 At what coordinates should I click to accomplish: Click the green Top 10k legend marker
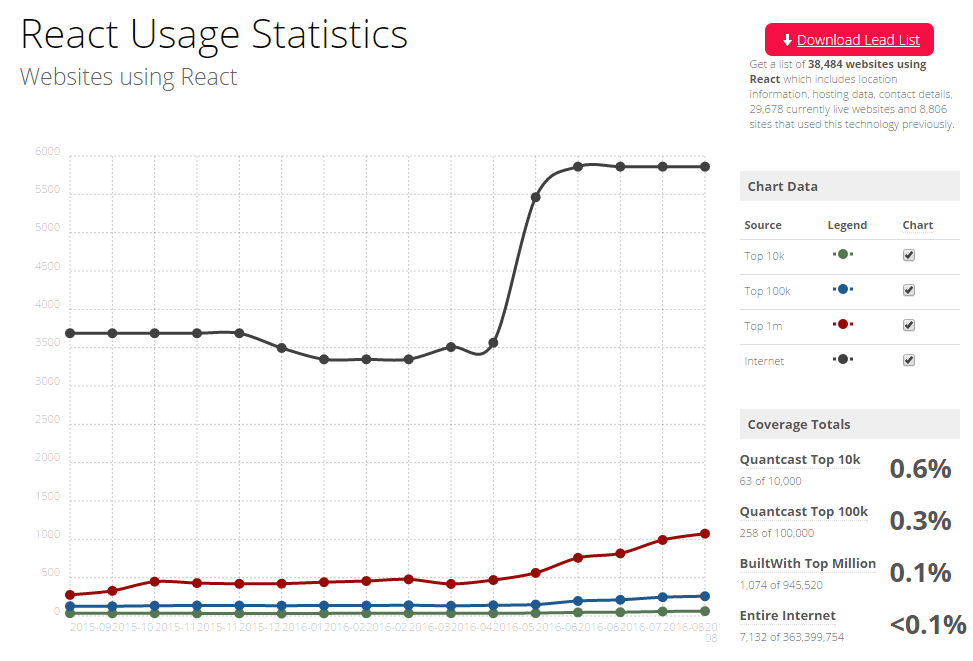tap(843, 255)
